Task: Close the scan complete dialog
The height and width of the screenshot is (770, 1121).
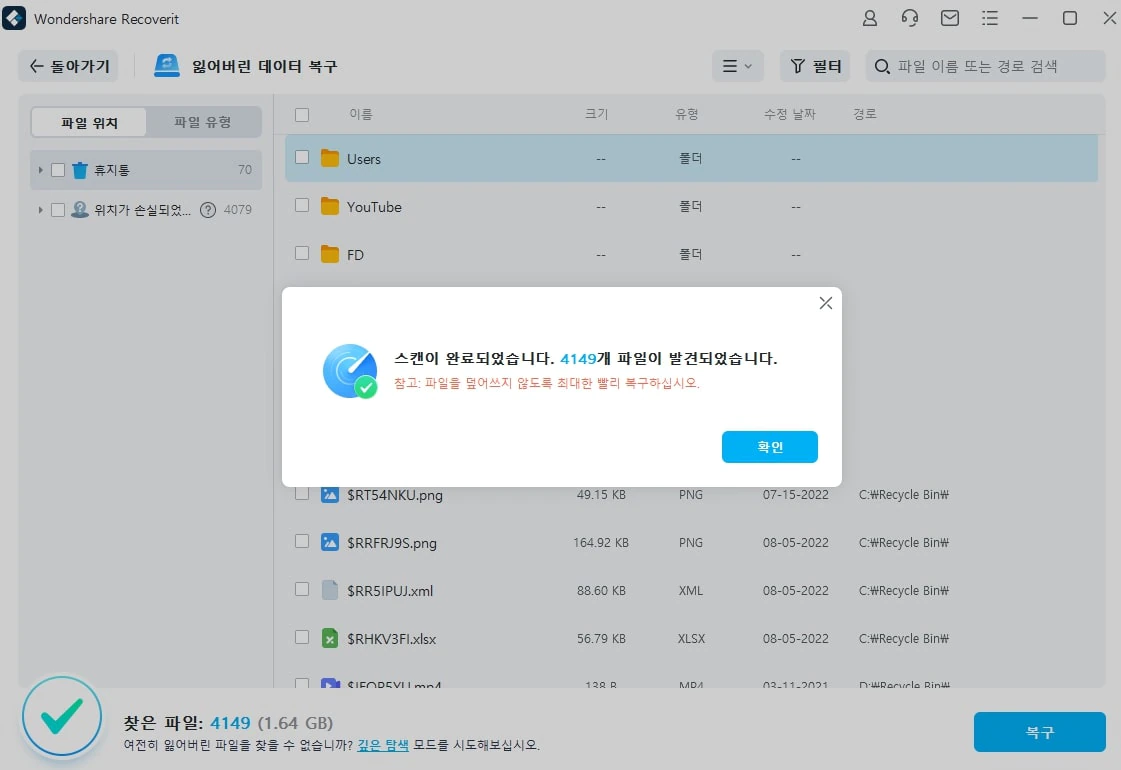Action: (826, 303)
